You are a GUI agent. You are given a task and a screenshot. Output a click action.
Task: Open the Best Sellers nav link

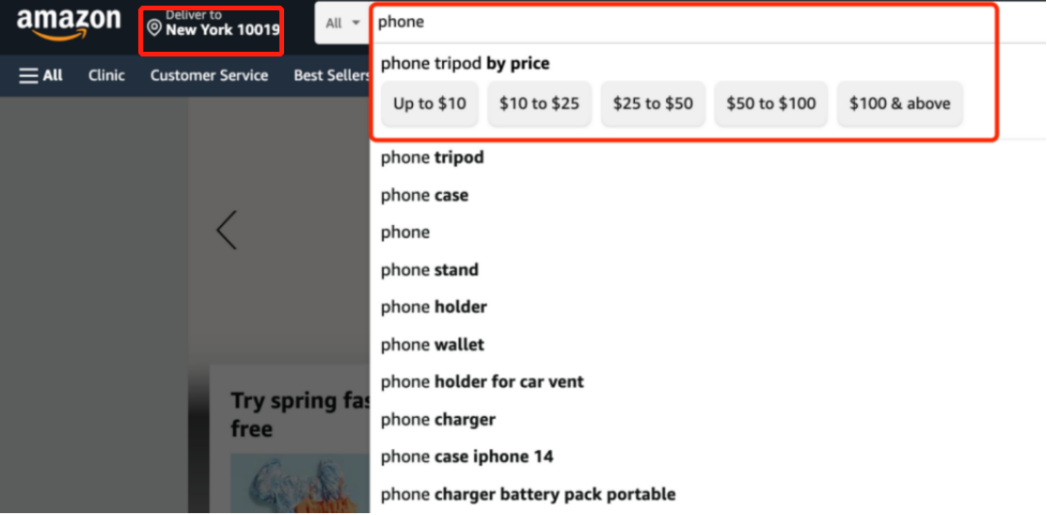pyautogui.click(x=331, y=75)
